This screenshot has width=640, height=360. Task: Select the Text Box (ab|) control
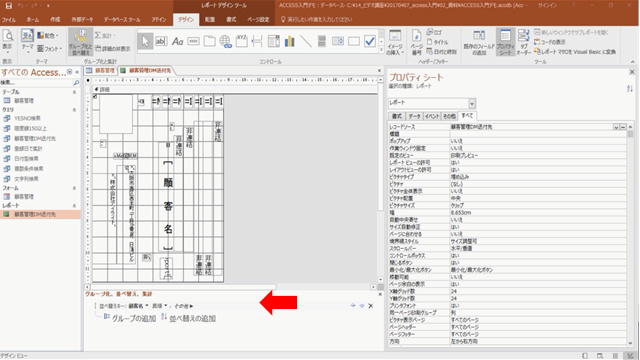[161, 41]
